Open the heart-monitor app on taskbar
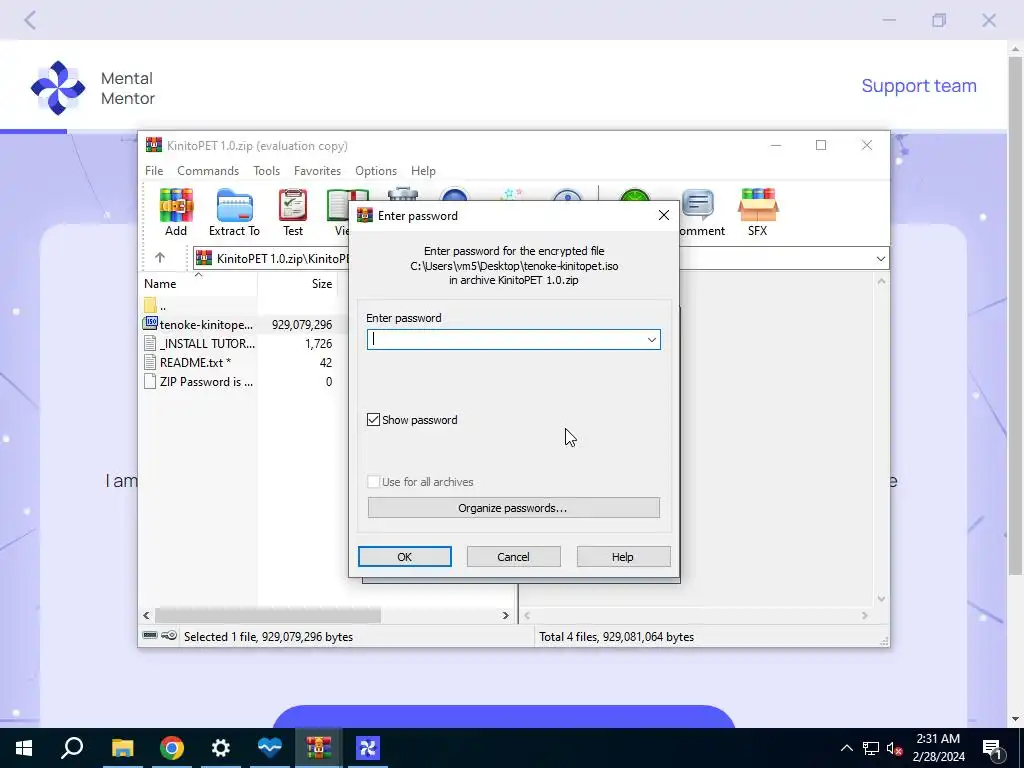This screenshot has width=1024, height=768. (x=270, y=748)
